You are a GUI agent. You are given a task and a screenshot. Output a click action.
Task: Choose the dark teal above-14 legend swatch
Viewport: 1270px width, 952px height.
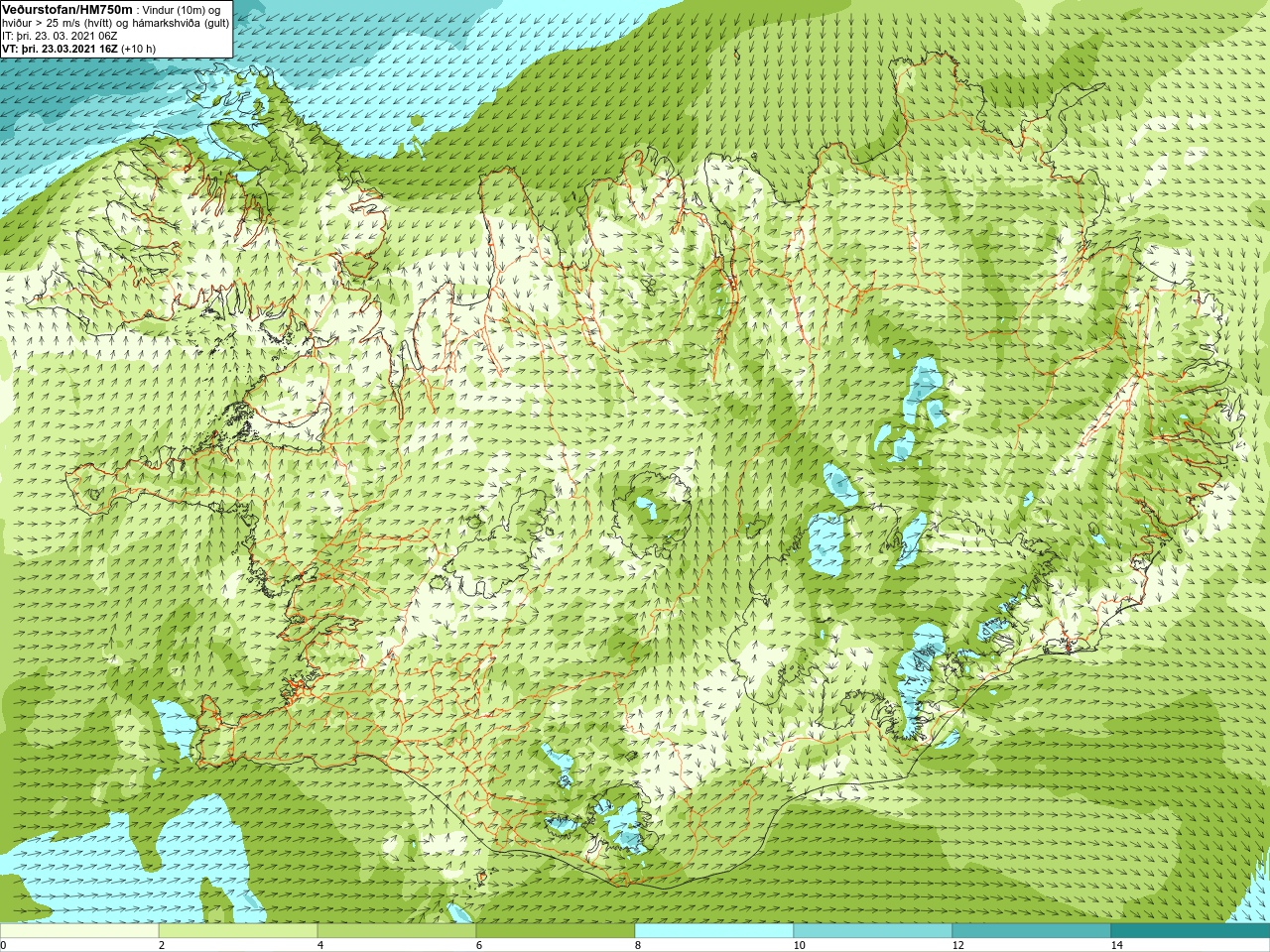point(1191,931)
